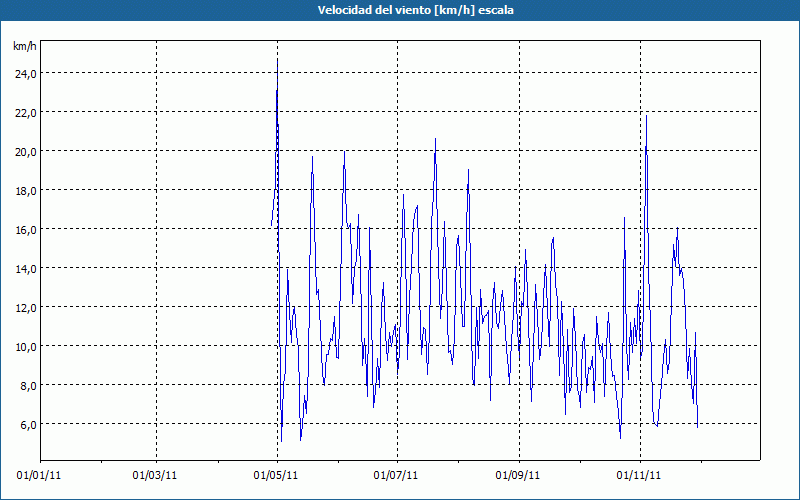Select the 24,0 y-axis label
Viewport: 800px width, 500px height.
click(x=26, y=74)
